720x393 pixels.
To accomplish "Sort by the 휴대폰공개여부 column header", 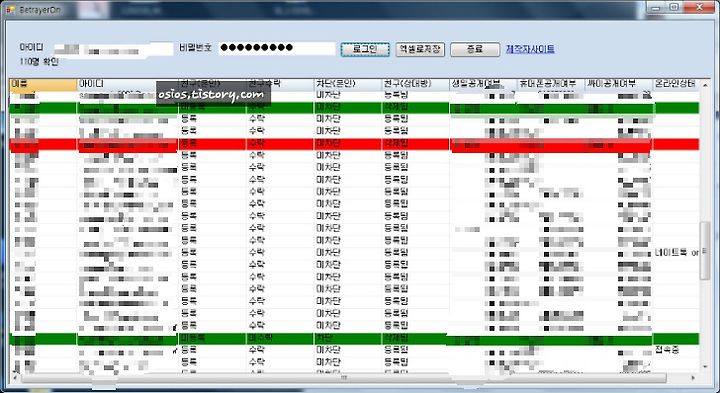I will (x=551, y=84).
